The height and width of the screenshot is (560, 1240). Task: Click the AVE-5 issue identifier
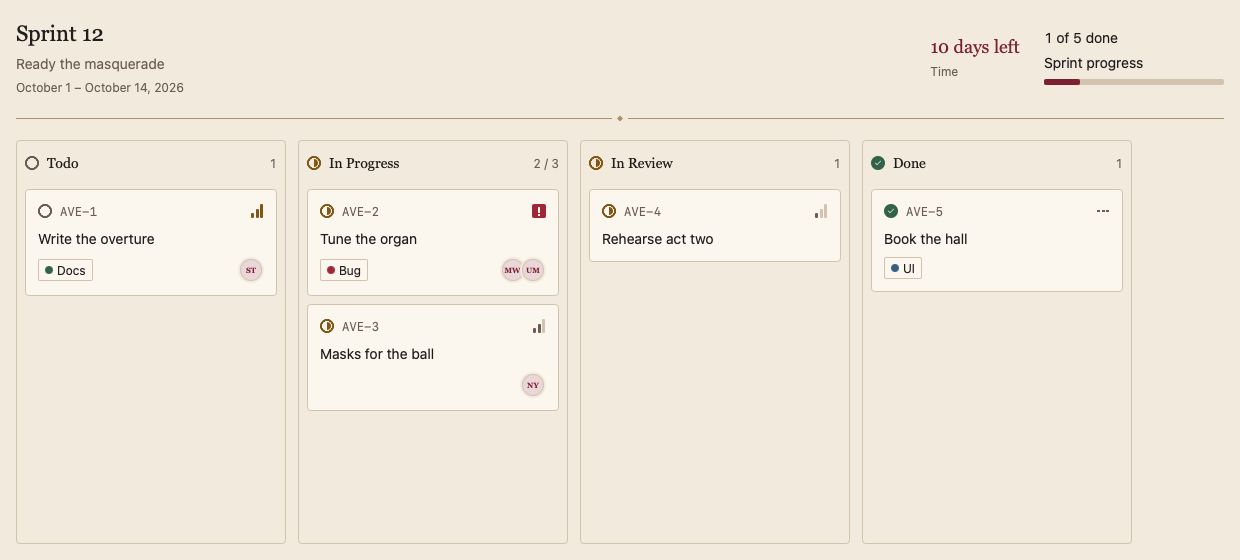pyautogui.click(x=925, y=211)
